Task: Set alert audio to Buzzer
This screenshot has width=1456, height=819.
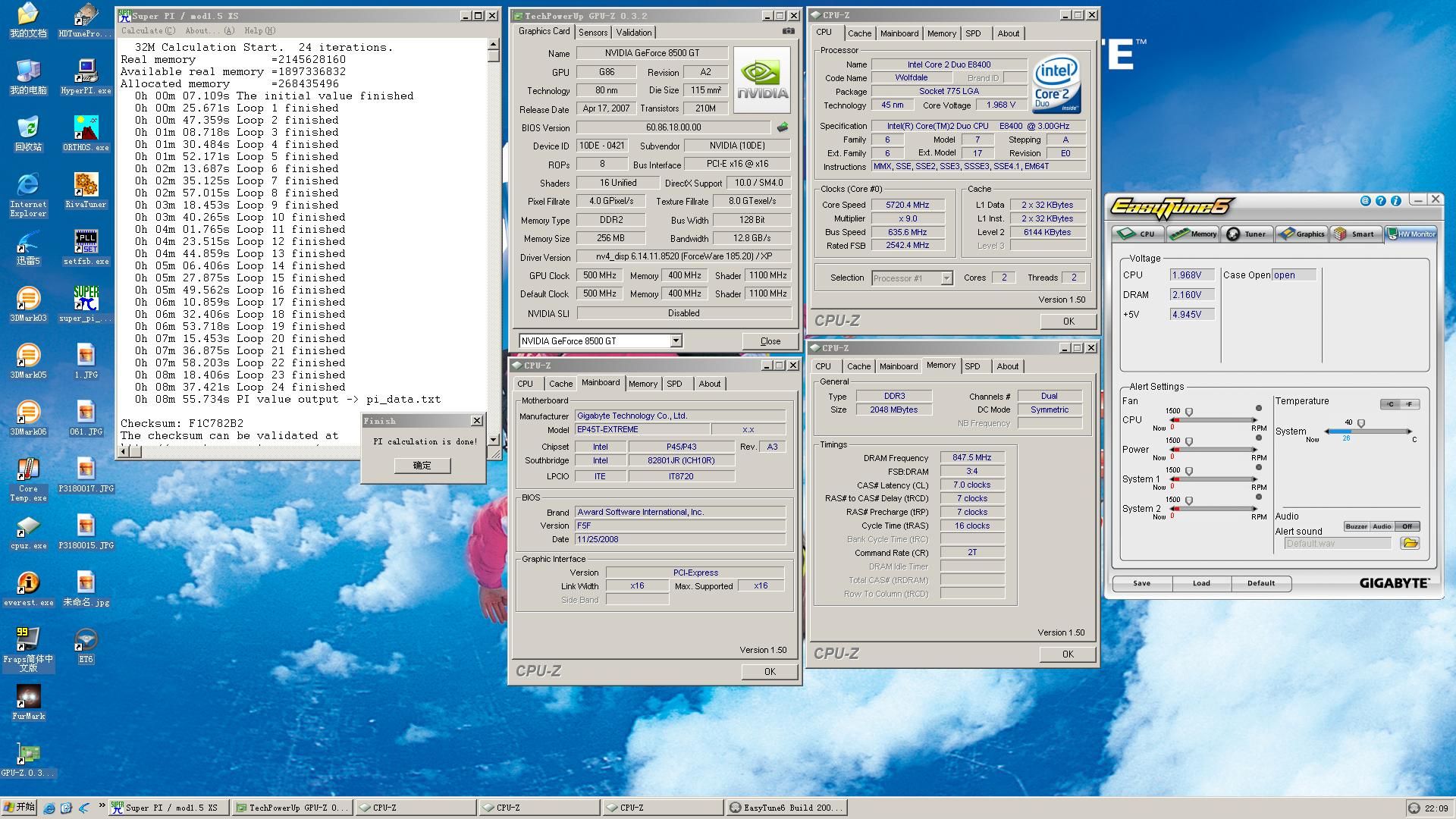Action: coord(1356,526)
